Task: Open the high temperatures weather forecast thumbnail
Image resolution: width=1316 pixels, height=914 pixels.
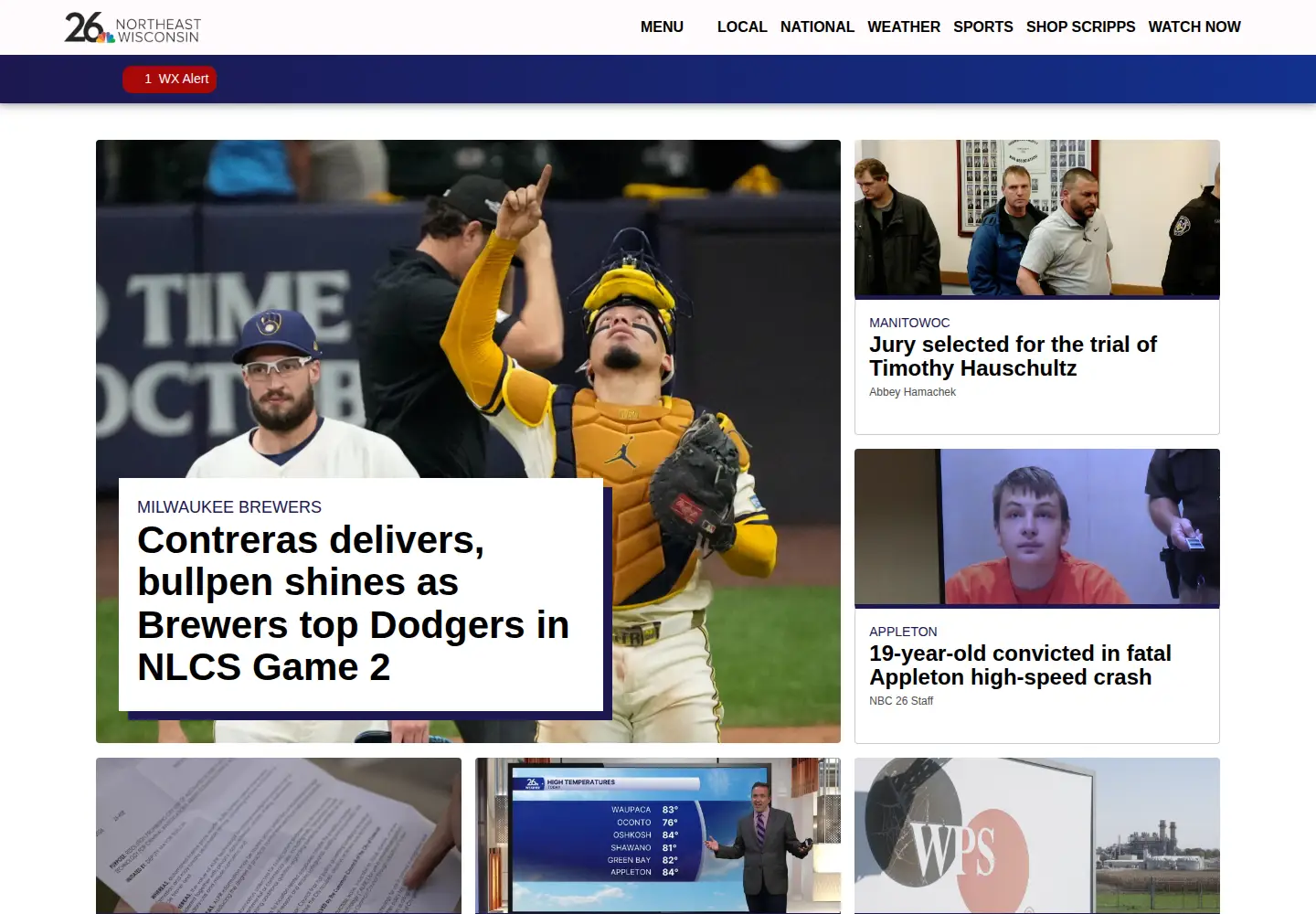Action: [x=658, y=835]
